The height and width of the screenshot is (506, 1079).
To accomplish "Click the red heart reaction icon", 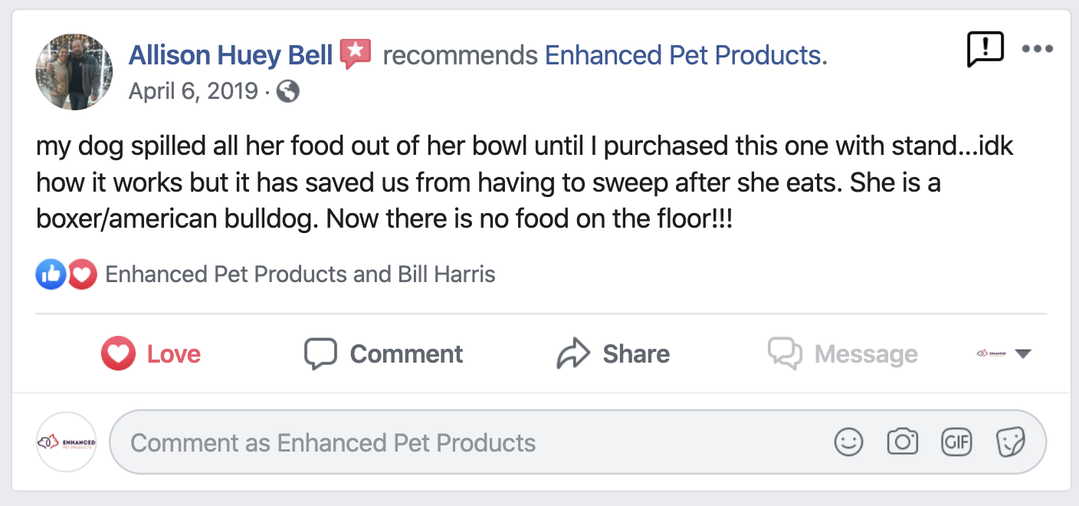I will tap(82, 274).
